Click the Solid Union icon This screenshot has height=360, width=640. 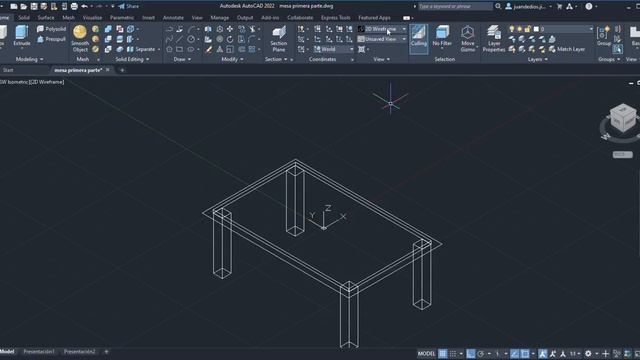click(x=108, y=29)
